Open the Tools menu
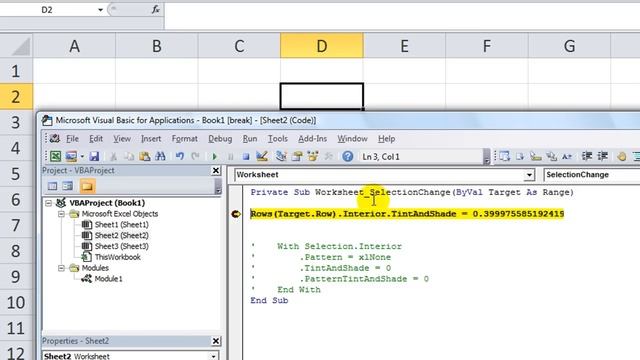Screen dimensions: 640x360 click(x=278, y=139)
